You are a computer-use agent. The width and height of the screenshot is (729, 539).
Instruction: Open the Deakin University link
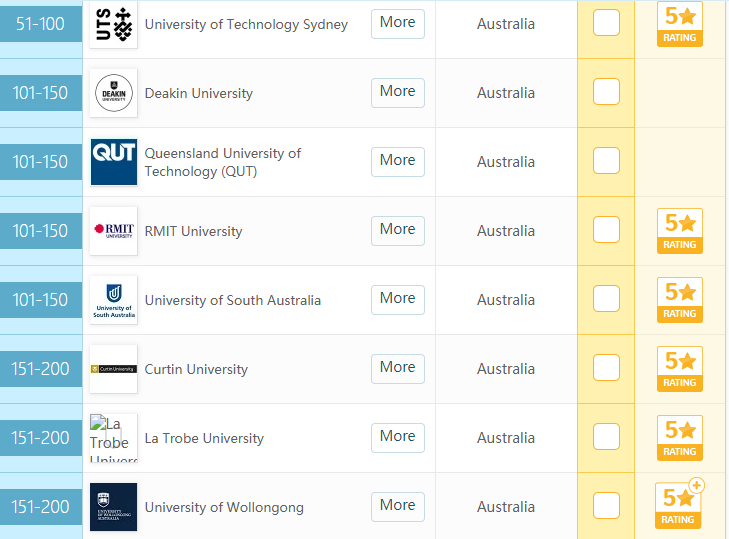point(198,93)
